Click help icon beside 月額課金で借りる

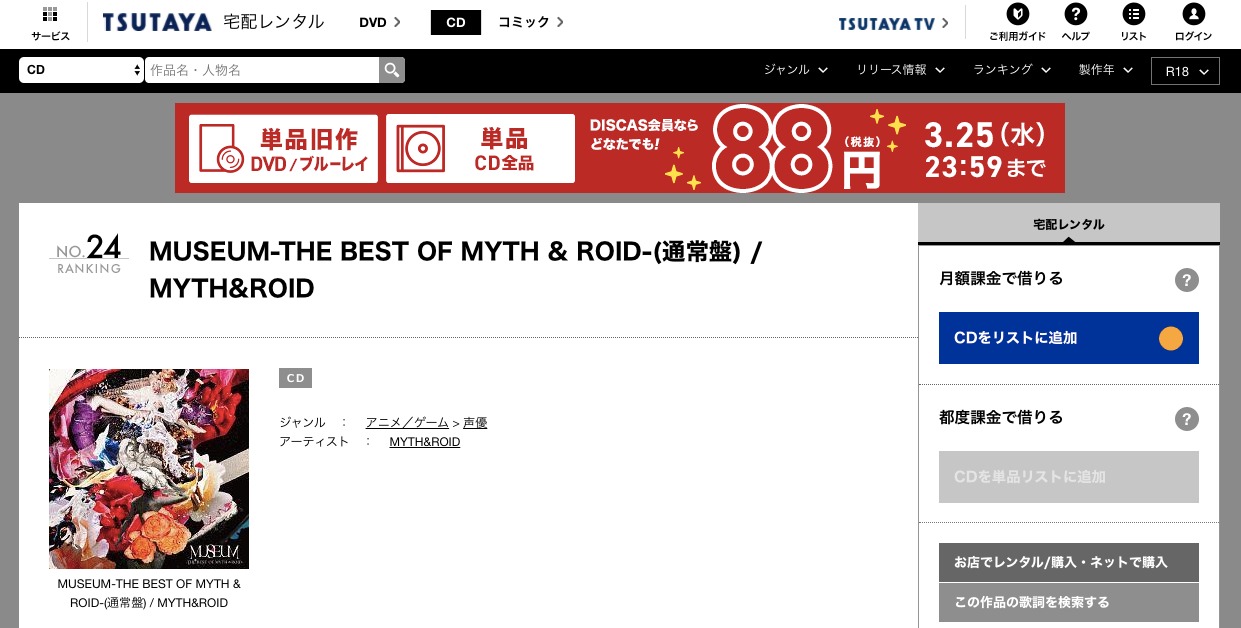click(x=1186, y=280)
